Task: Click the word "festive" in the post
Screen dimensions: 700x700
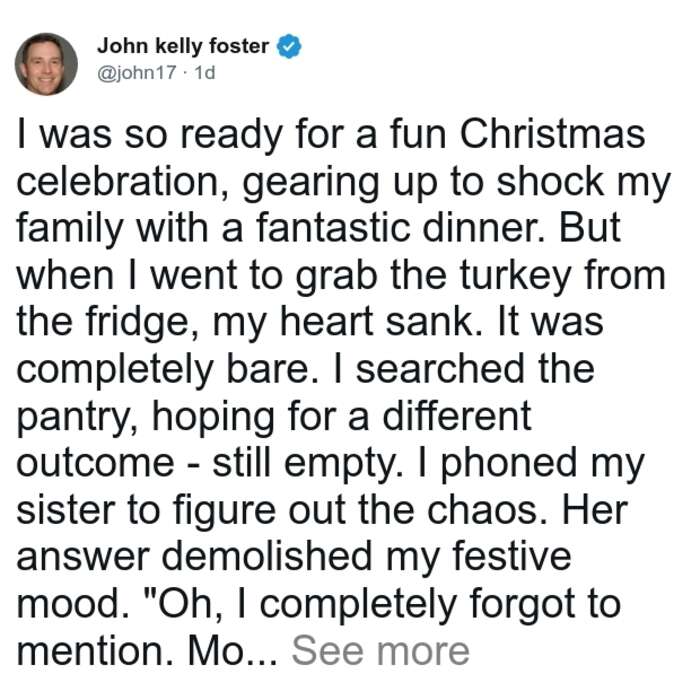Action: pyautogui.click(x=512, y=557)
